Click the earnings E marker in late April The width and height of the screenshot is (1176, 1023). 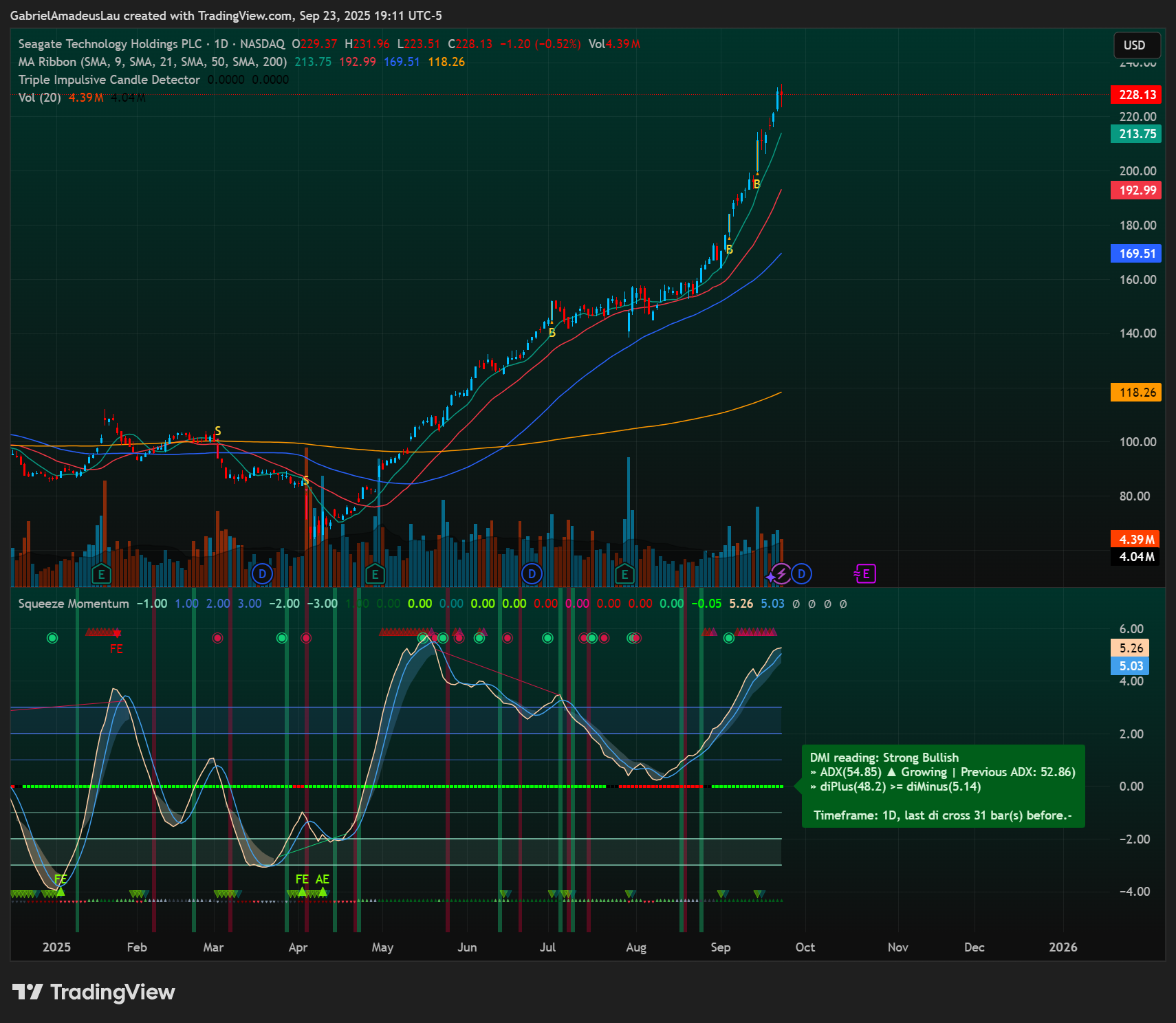coord(375,574)
